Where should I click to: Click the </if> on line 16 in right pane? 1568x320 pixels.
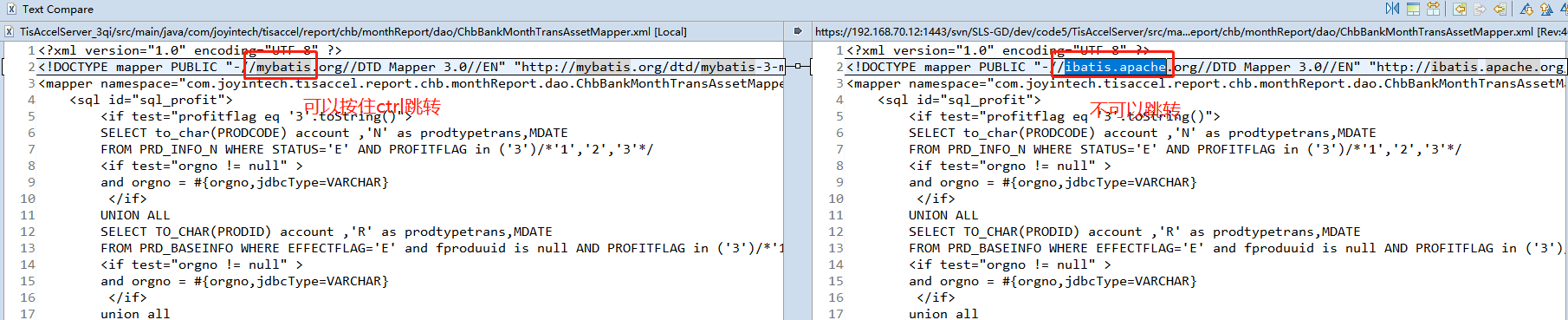(x=936, y=297)
